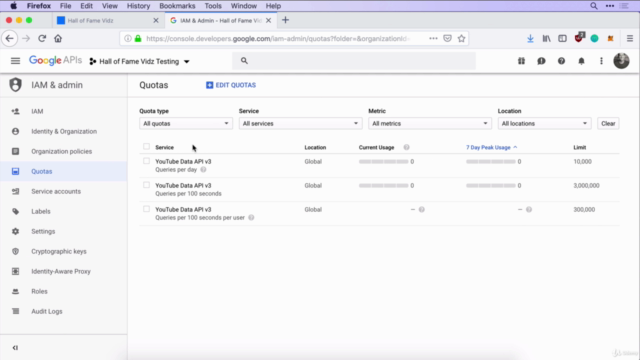Click info icon beside Queries per 100 seconds per user
Viewport: 640px width, 360px height.
coord(251,218)
